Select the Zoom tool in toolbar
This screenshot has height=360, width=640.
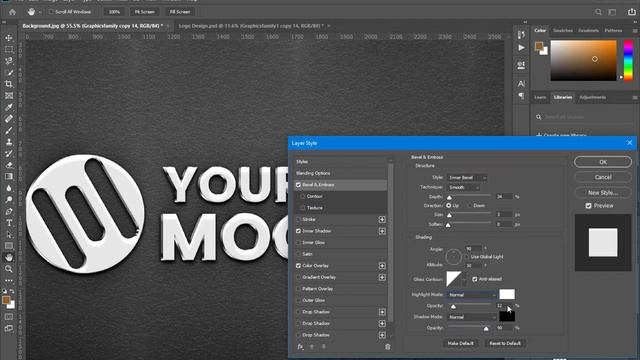(x=9, y=269)
